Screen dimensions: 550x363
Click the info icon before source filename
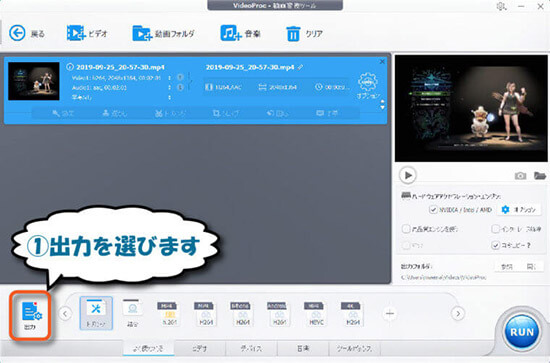tap(70, 67)
